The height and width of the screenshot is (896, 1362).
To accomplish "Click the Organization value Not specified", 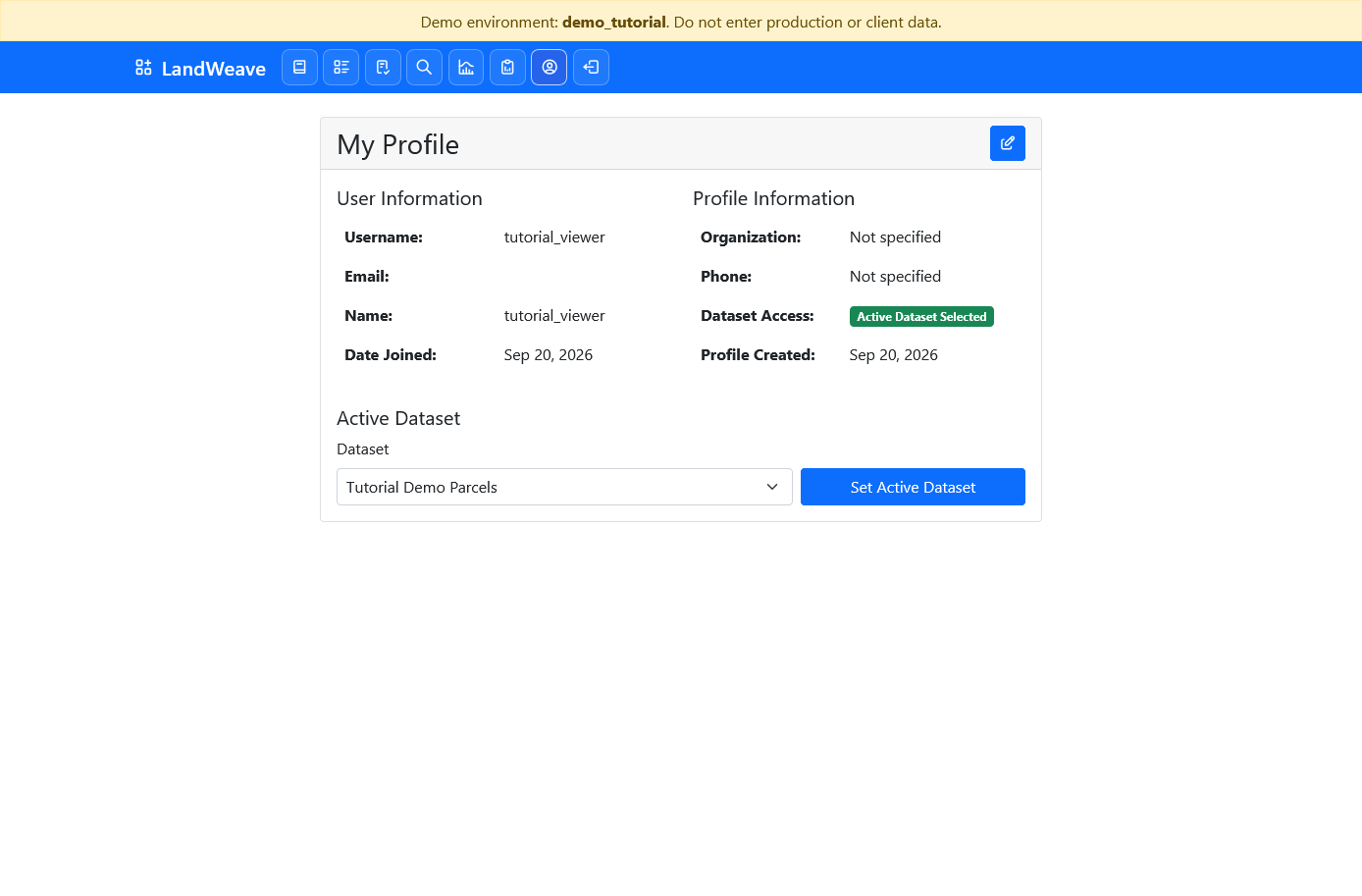I will click(895, 237).
